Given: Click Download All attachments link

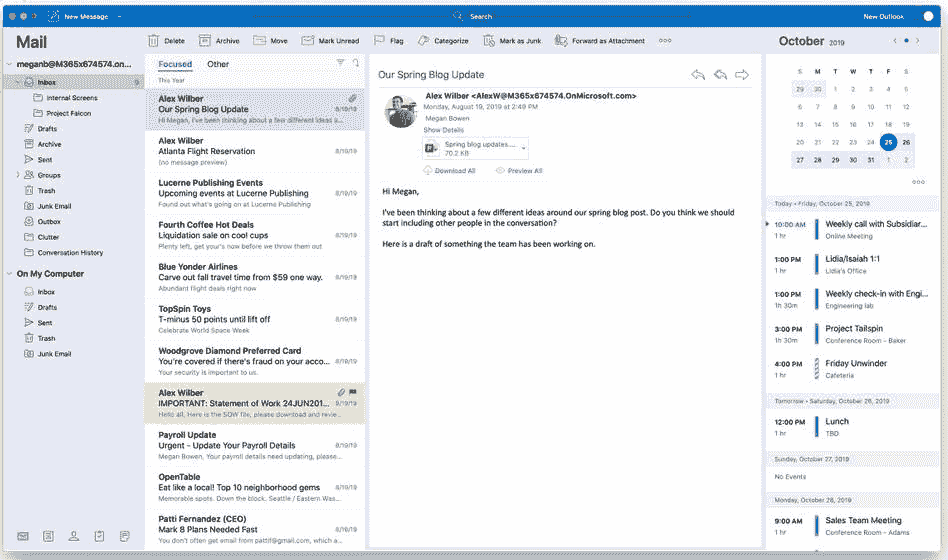Looking at the screenshot, I should (x=450, y=171).
